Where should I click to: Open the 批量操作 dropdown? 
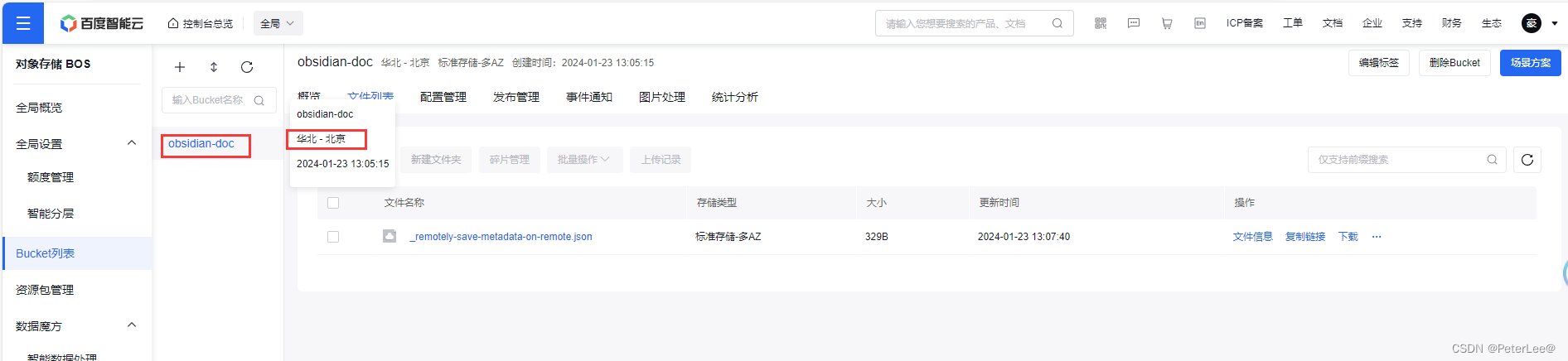pos(583,160)
